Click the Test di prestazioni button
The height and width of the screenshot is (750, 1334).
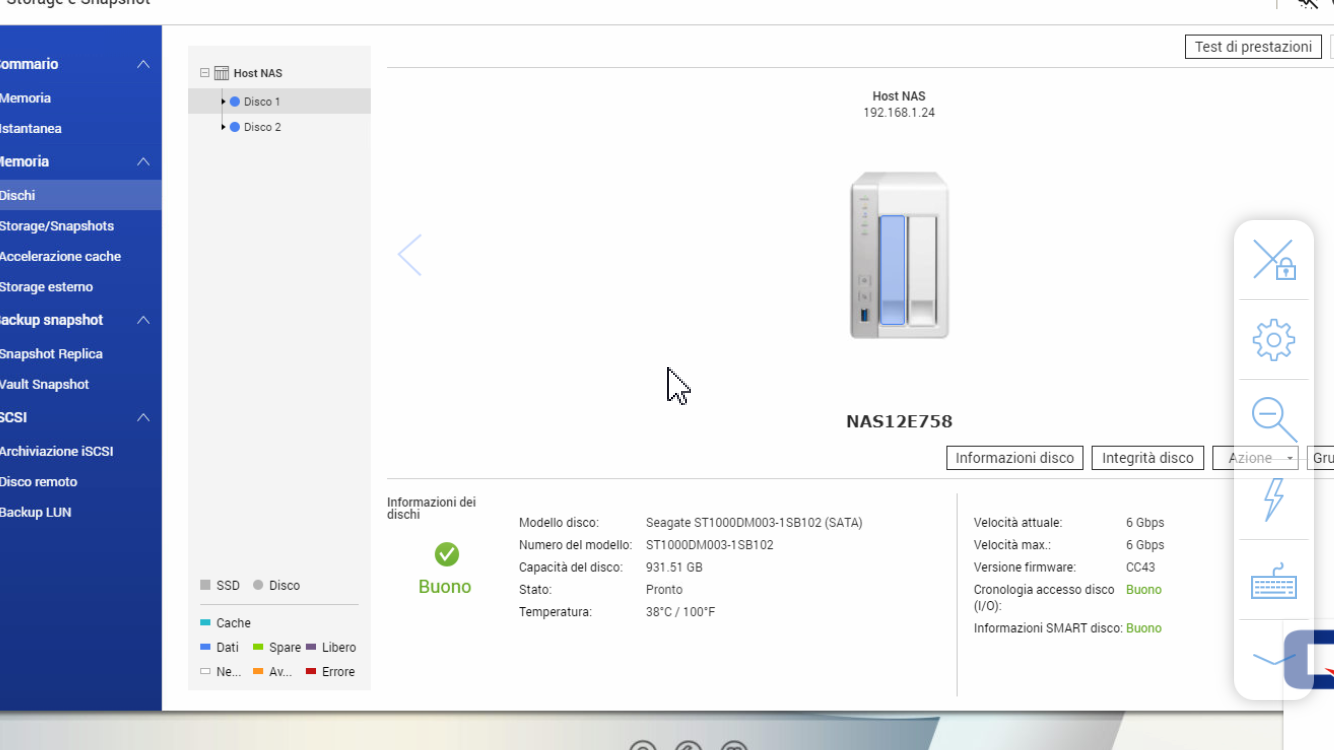click(1253, 47)
